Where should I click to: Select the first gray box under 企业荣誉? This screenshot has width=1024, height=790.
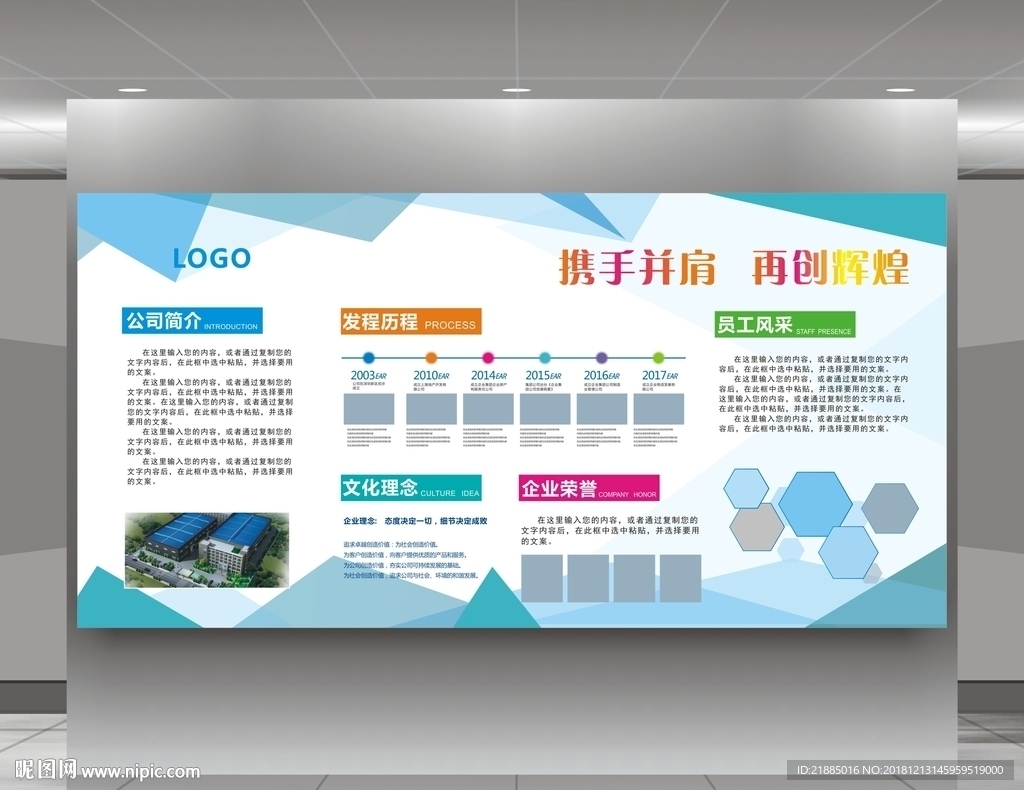(542, 578)
